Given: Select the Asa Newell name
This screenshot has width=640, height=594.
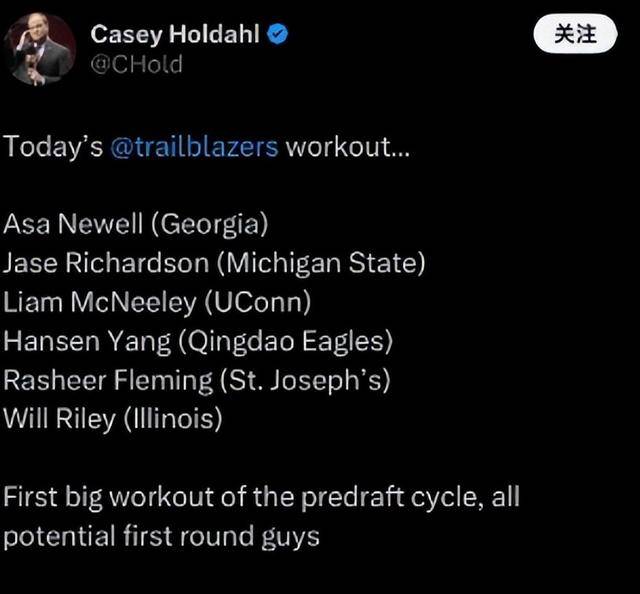Looking at the screenshot, I should (x=73, y=224).
